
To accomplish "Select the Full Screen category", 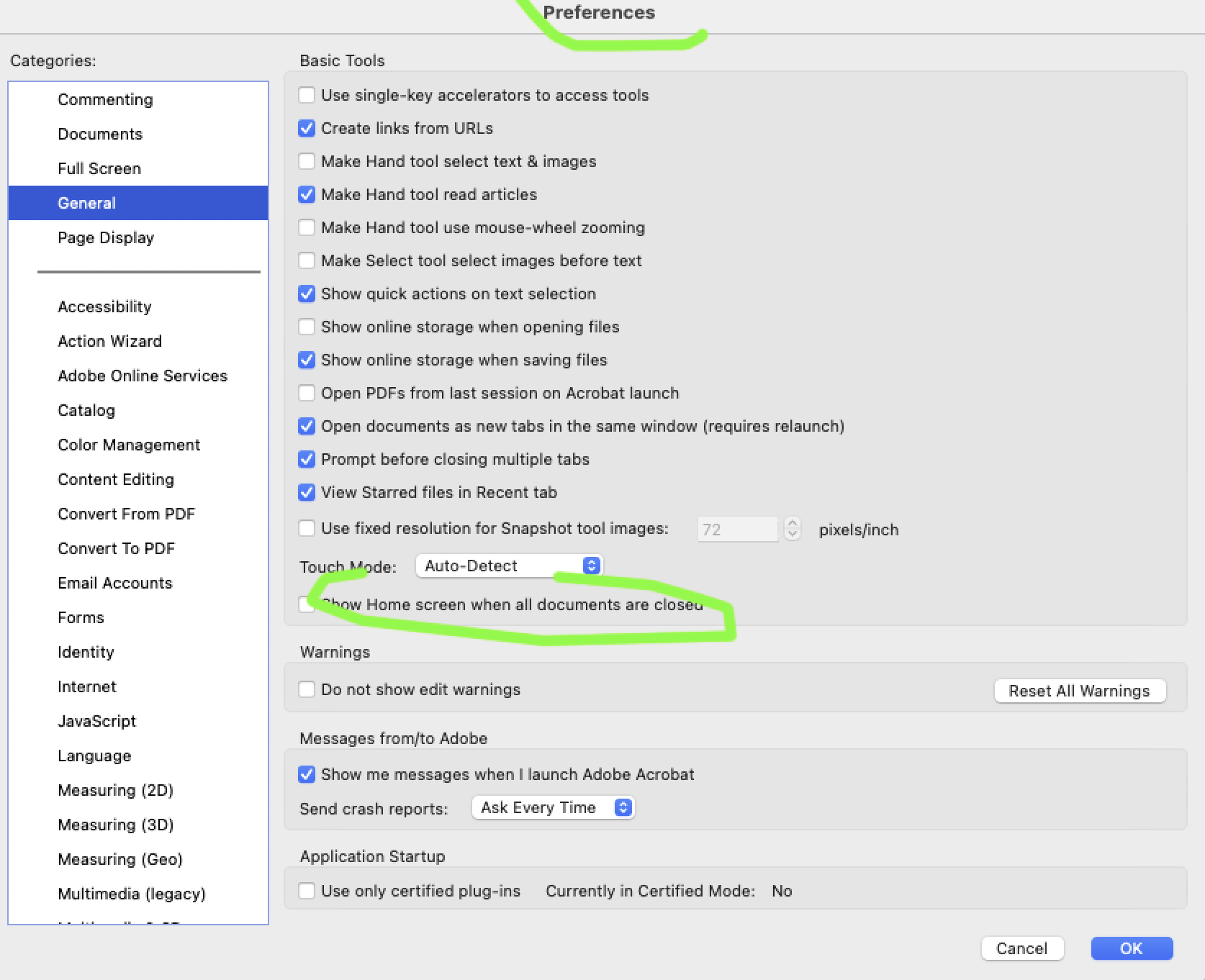I will coord(138,168).
